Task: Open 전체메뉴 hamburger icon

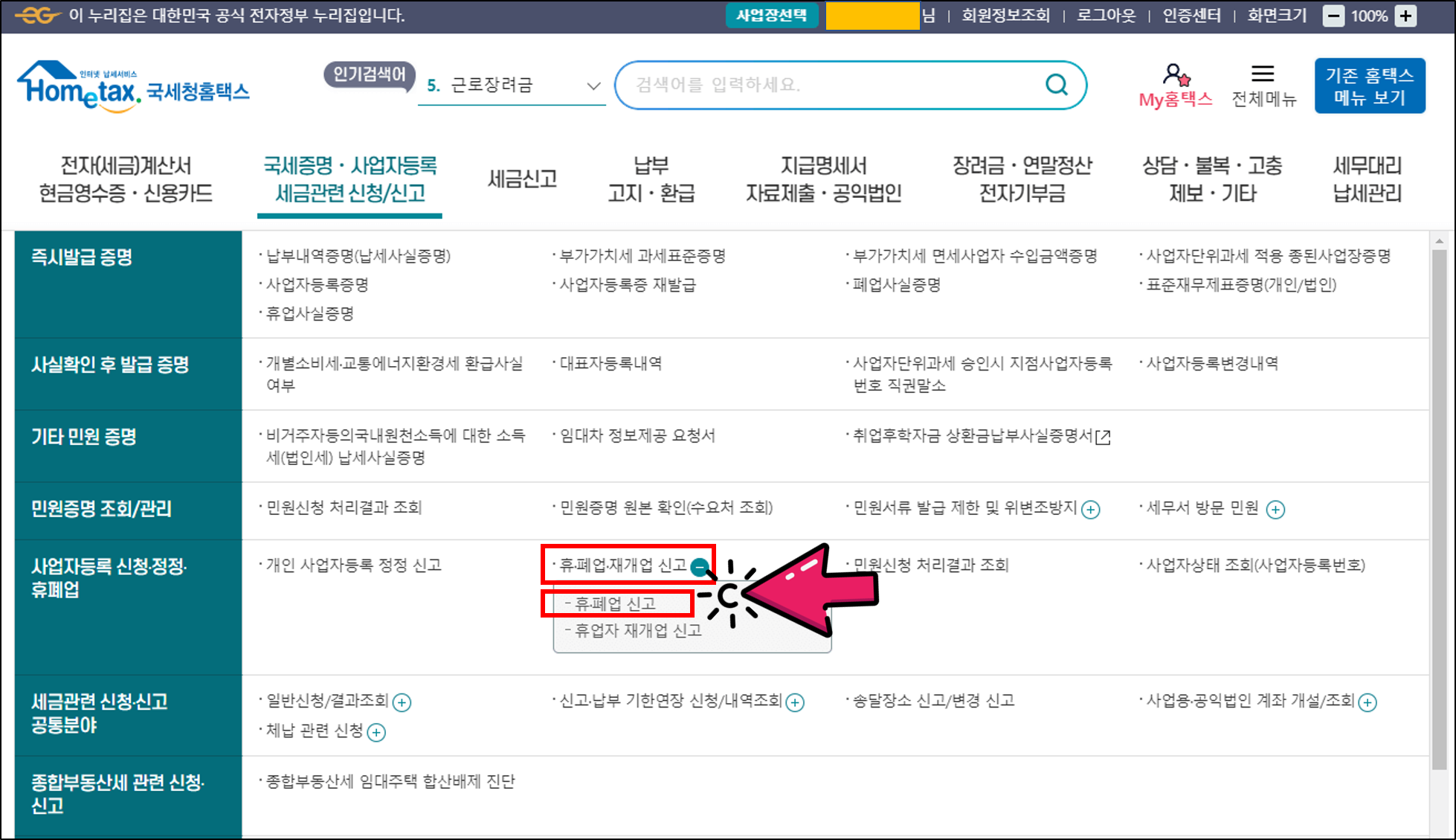Action: pyautogui.click(x=1263, y=74)
